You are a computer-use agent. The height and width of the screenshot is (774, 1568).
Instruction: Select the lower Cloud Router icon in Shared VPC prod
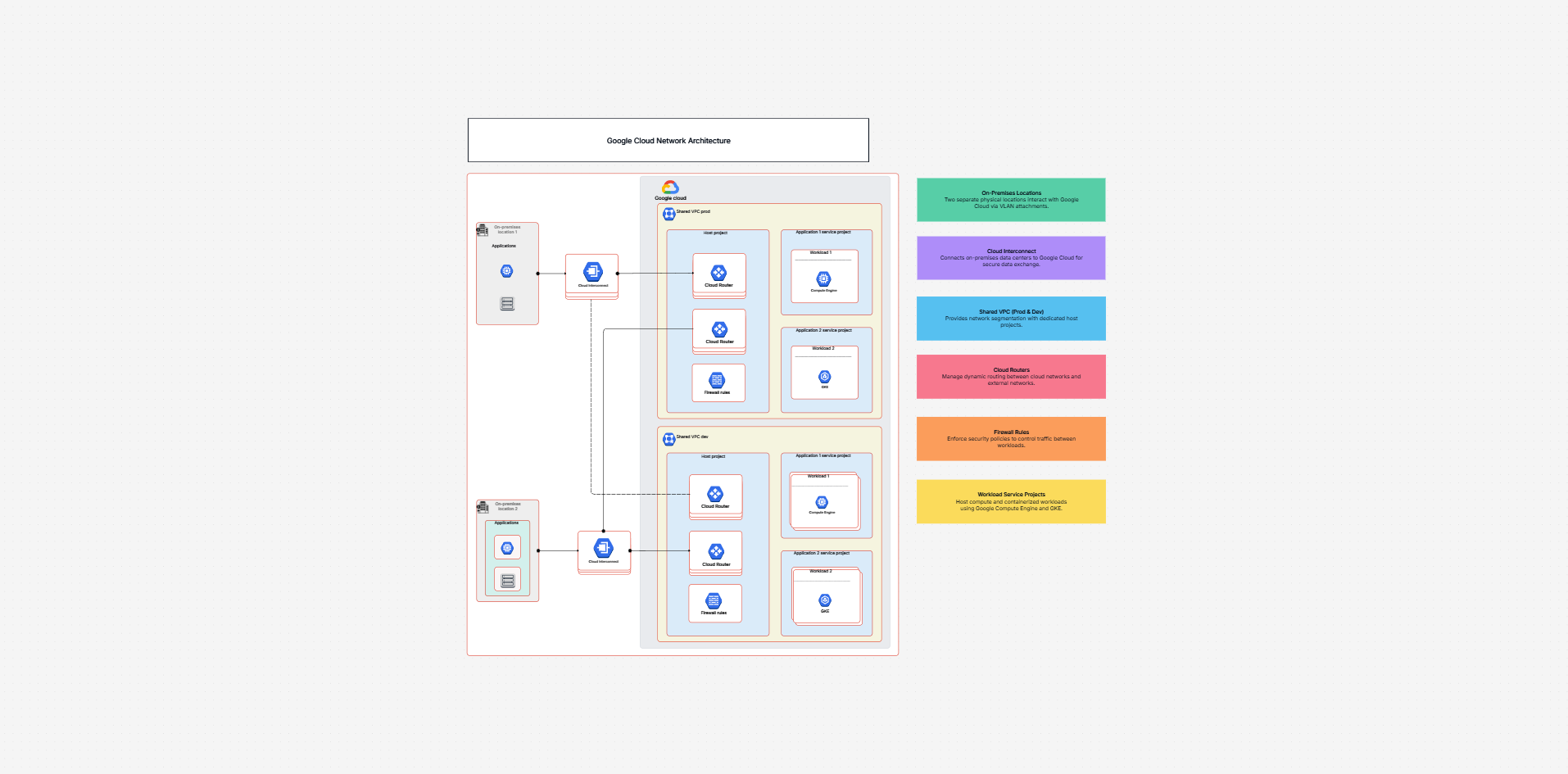tap(719, 329)
